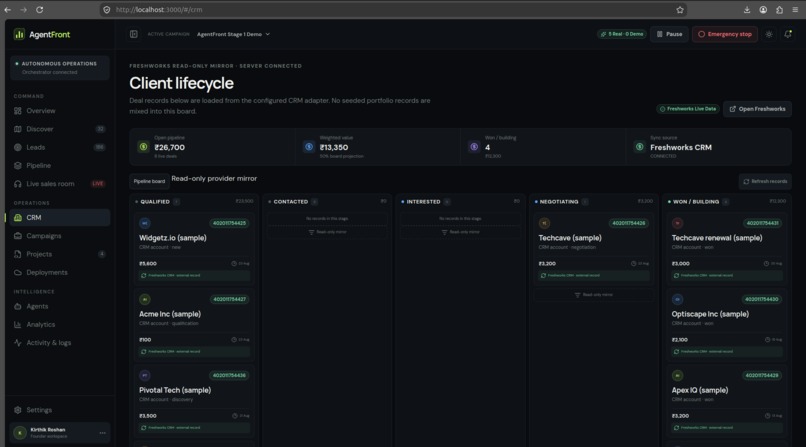
Task: Open Freshworks in external link
Action: [x=757, y=109]
